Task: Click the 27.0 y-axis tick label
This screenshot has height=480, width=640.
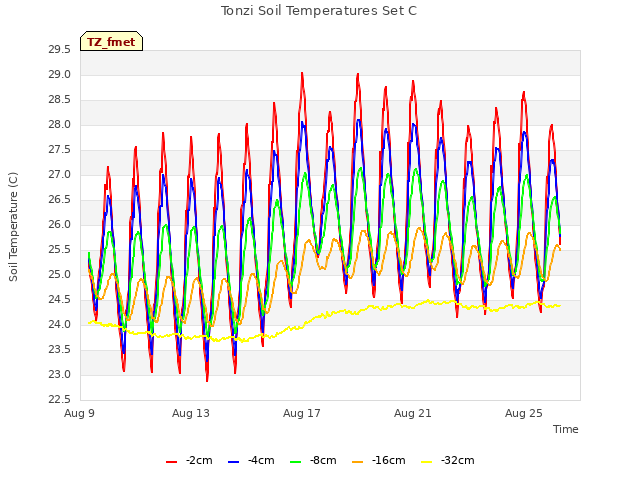Action: point(59,175)
